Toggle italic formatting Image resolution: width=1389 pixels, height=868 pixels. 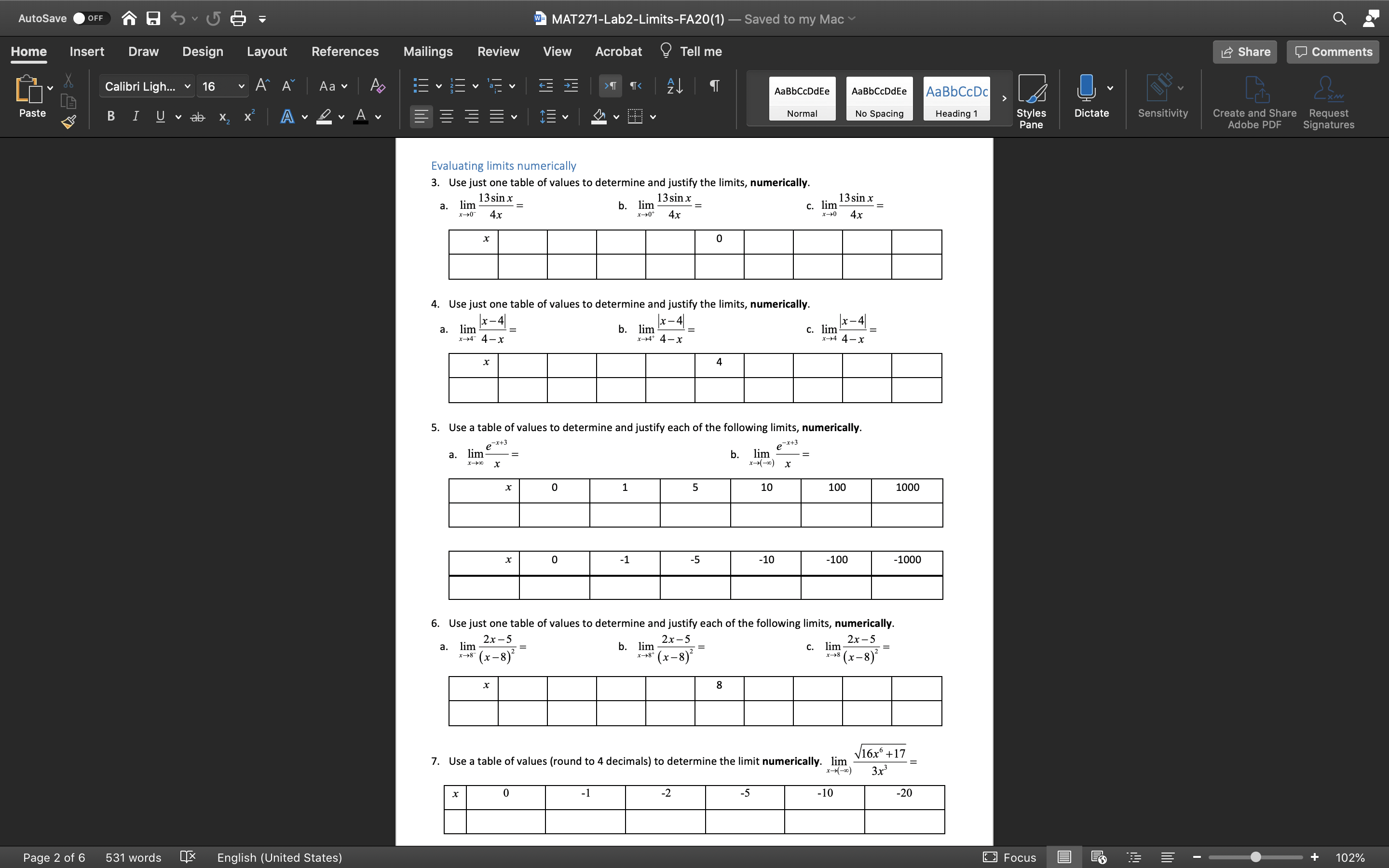(x=136, y=117)
